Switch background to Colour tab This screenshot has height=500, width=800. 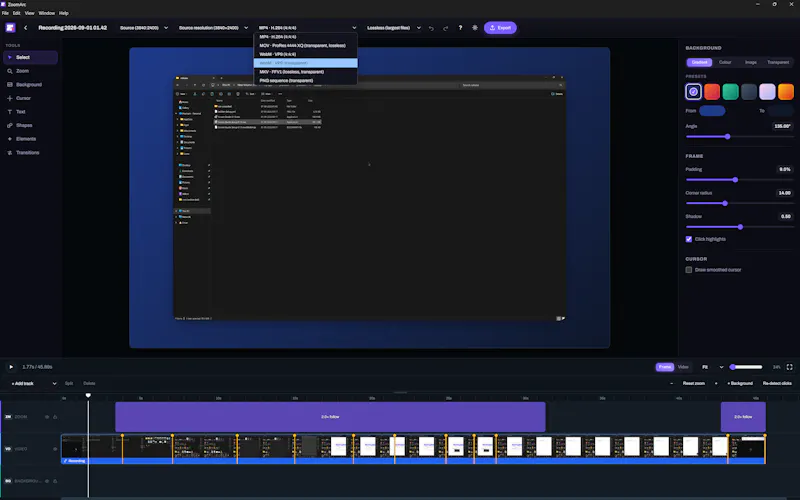(725, 62)
